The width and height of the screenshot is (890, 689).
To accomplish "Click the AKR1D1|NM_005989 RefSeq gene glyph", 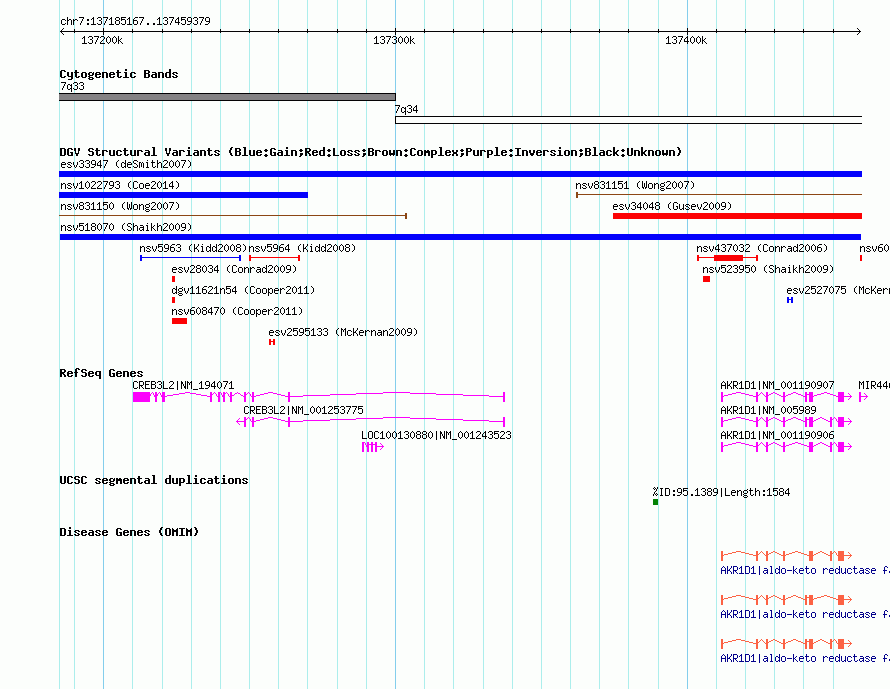I will (x=786, y=422).
